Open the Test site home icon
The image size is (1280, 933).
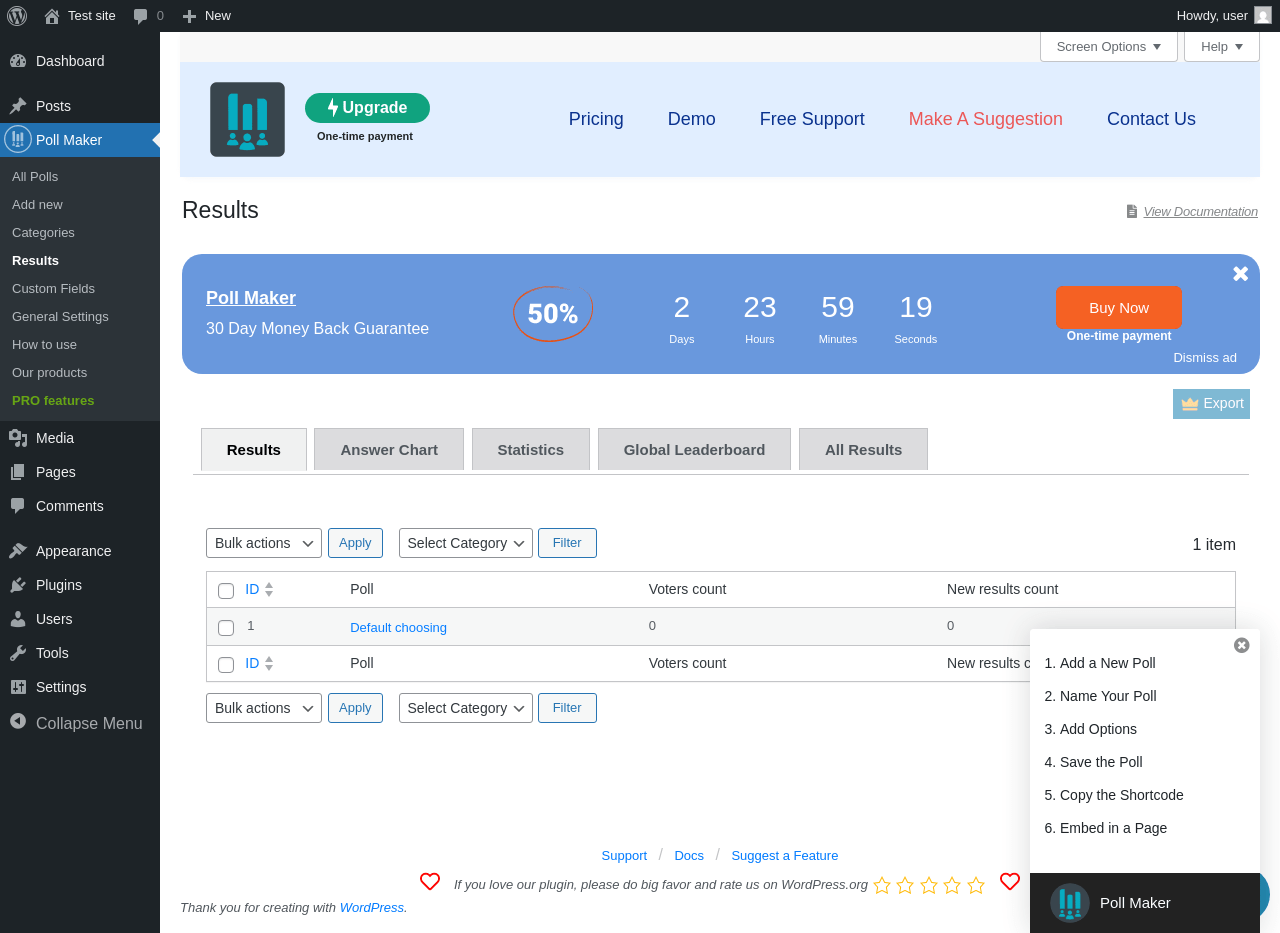(52, 16)
